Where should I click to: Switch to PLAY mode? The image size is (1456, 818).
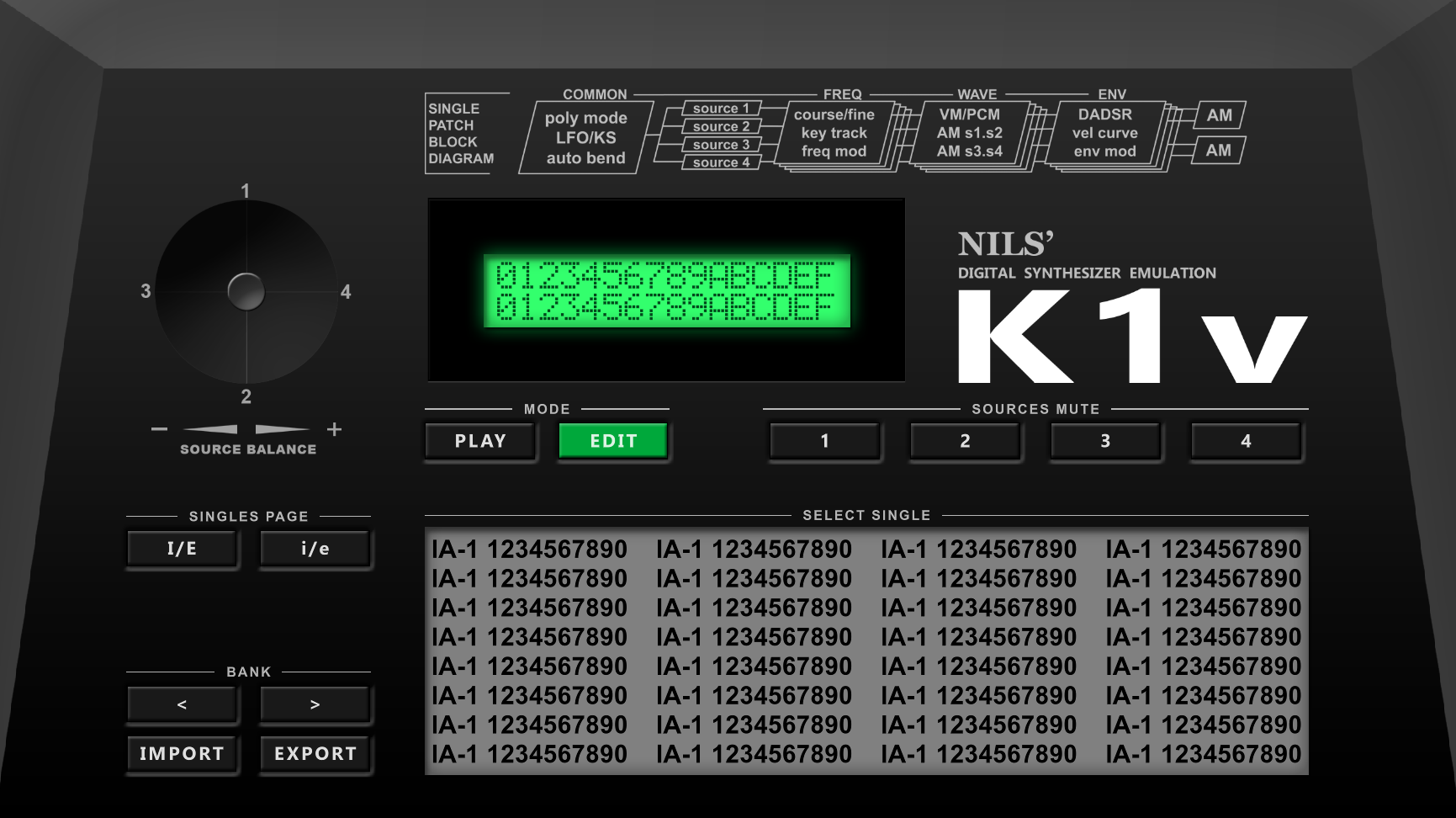point(479,440)
